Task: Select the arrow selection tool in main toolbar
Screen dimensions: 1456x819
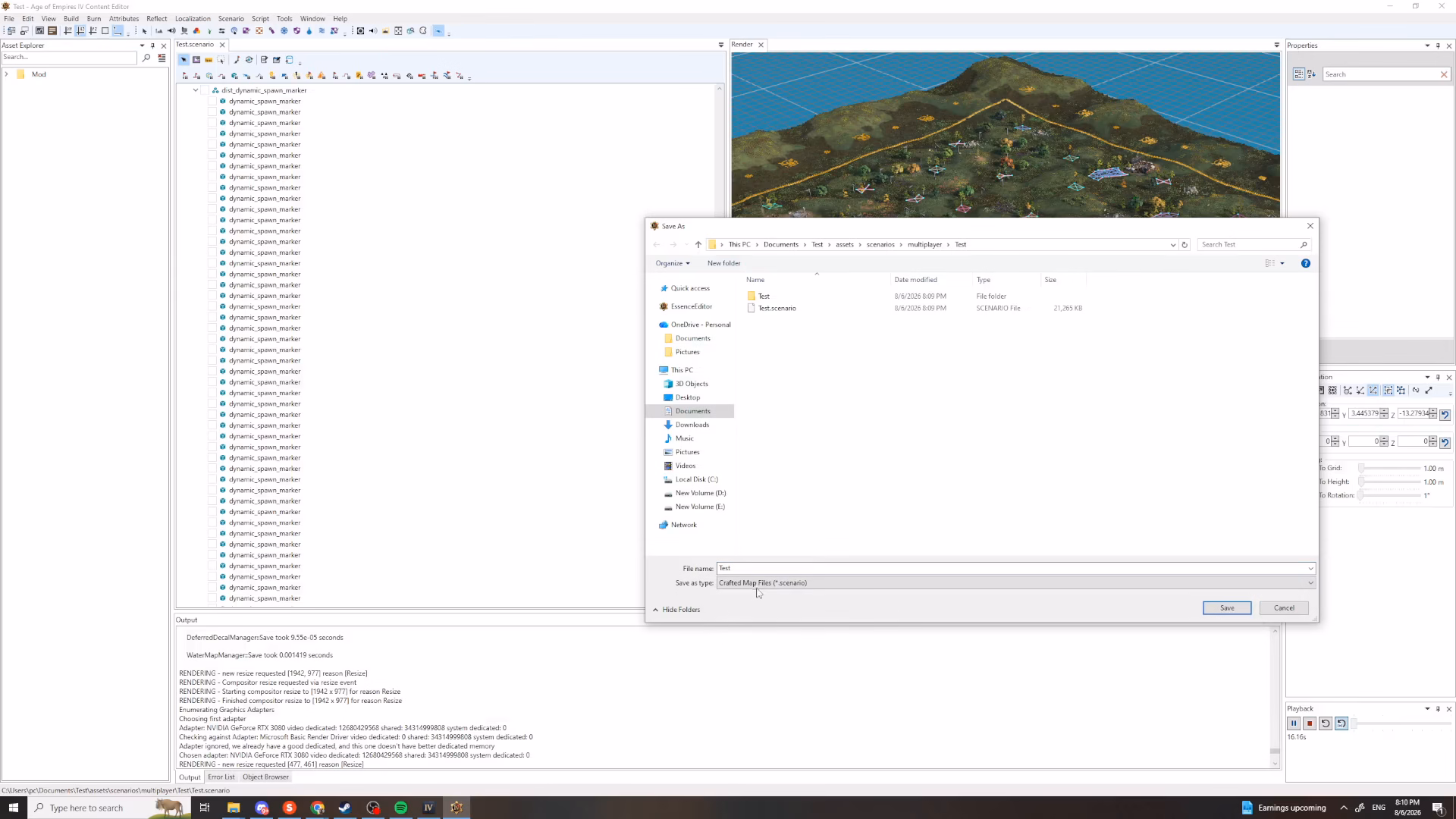Action: [x=144, y=31]
